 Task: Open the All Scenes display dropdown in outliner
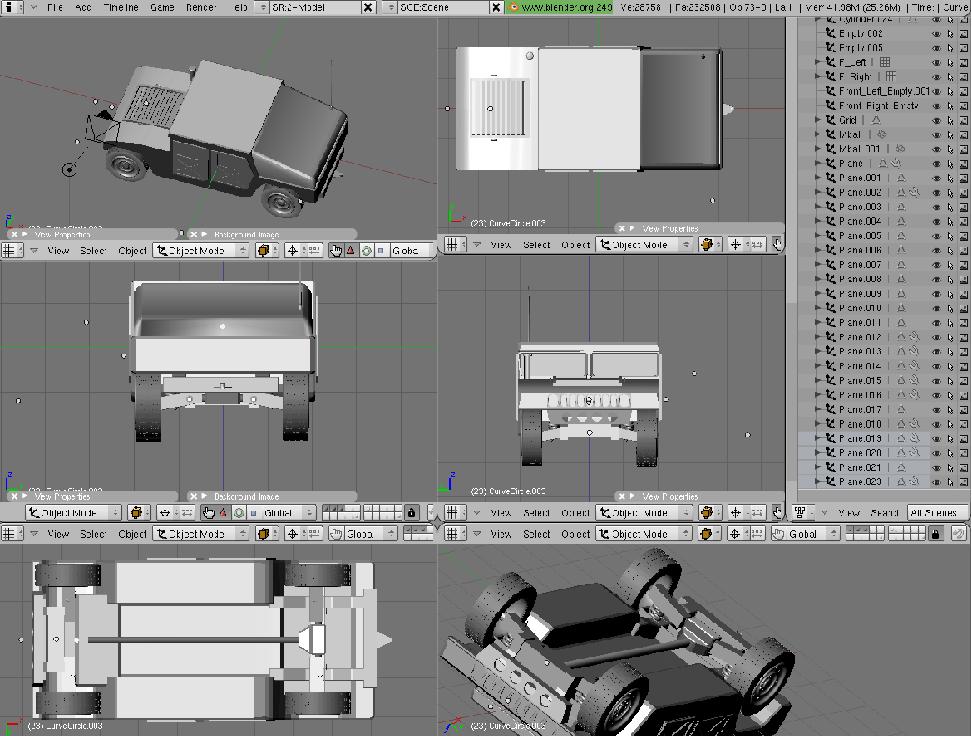tap(938, 513)
